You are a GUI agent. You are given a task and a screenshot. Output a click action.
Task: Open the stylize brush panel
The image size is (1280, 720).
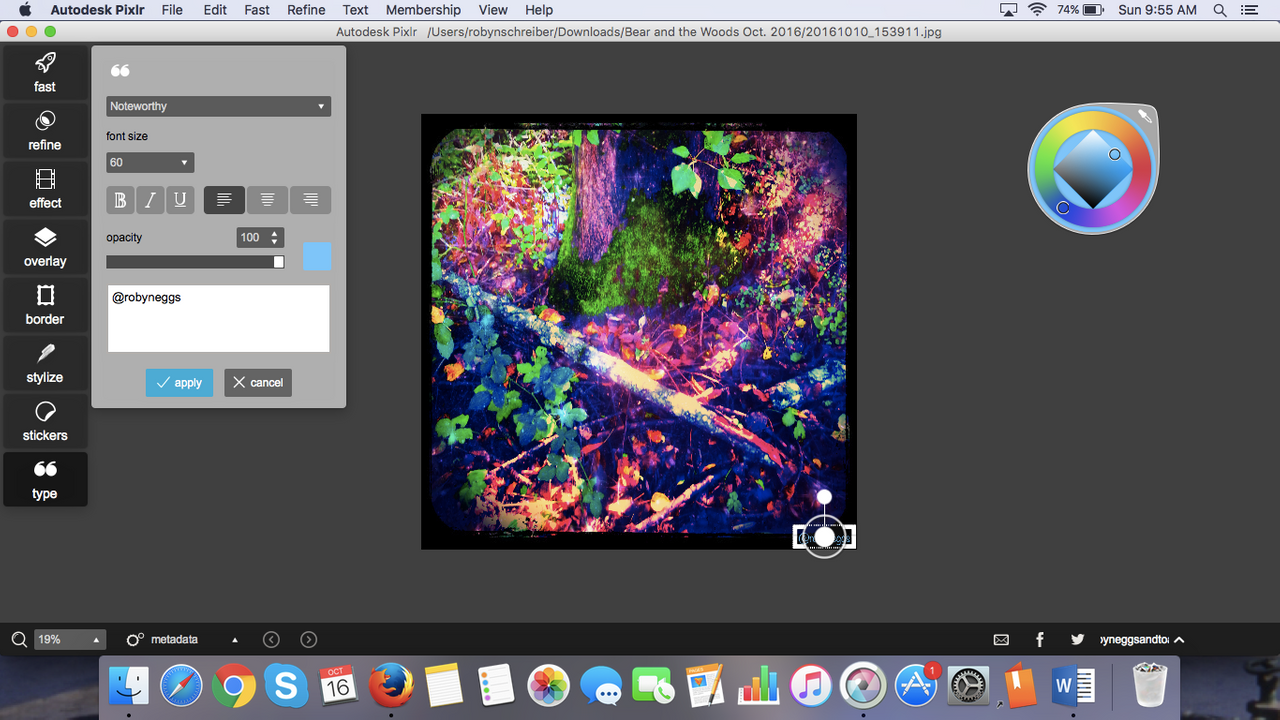[45, 363]
